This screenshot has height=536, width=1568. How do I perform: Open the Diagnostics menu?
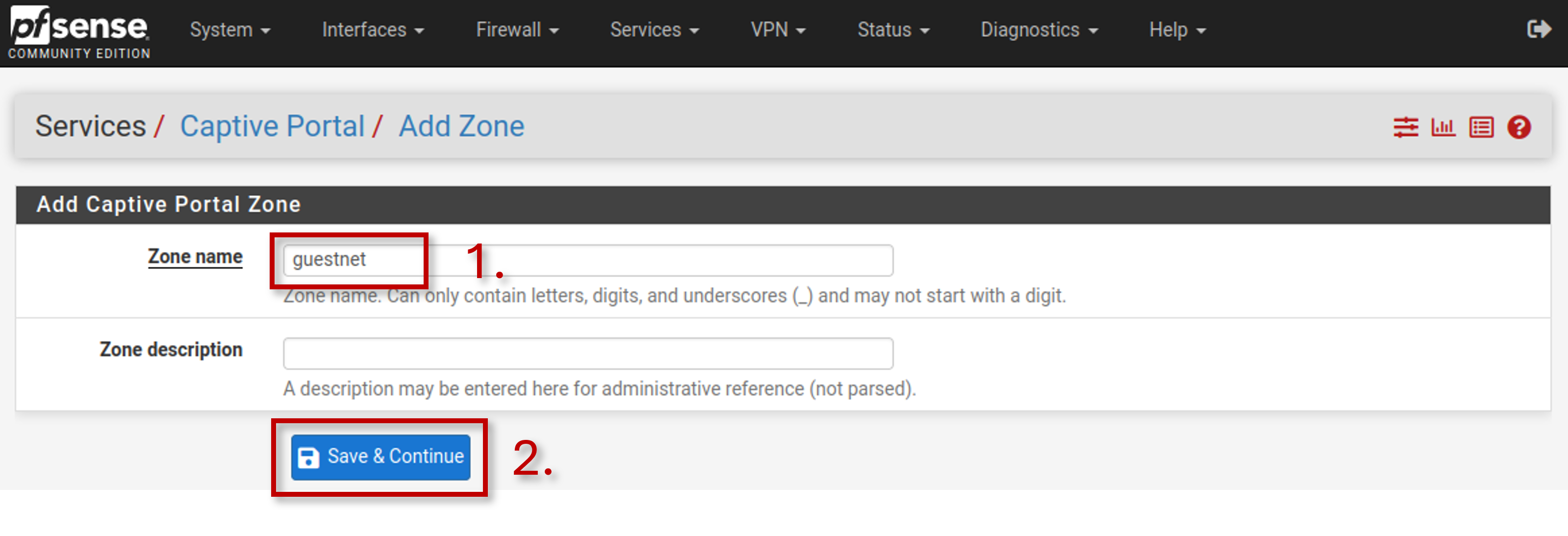coord(1039,30)
